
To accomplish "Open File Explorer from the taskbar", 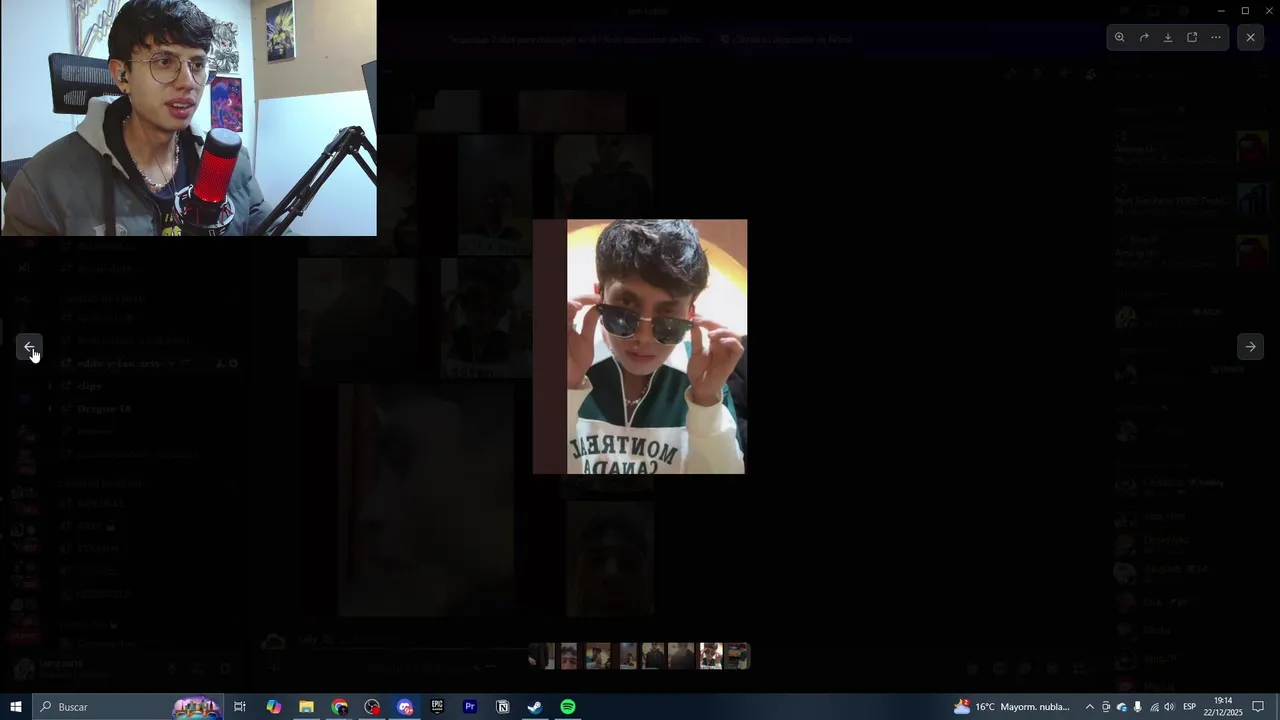I will click(307, 707).
